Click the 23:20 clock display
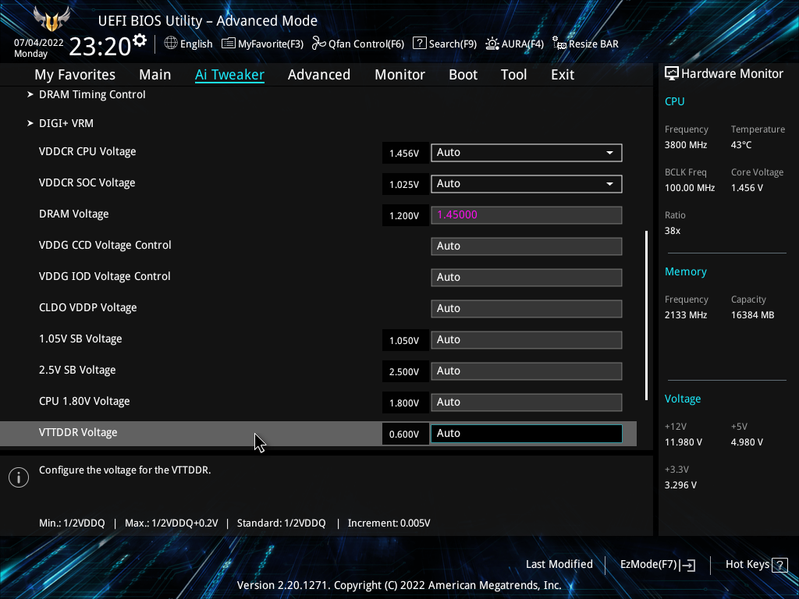The image size is (799, 599). (100, 47)
